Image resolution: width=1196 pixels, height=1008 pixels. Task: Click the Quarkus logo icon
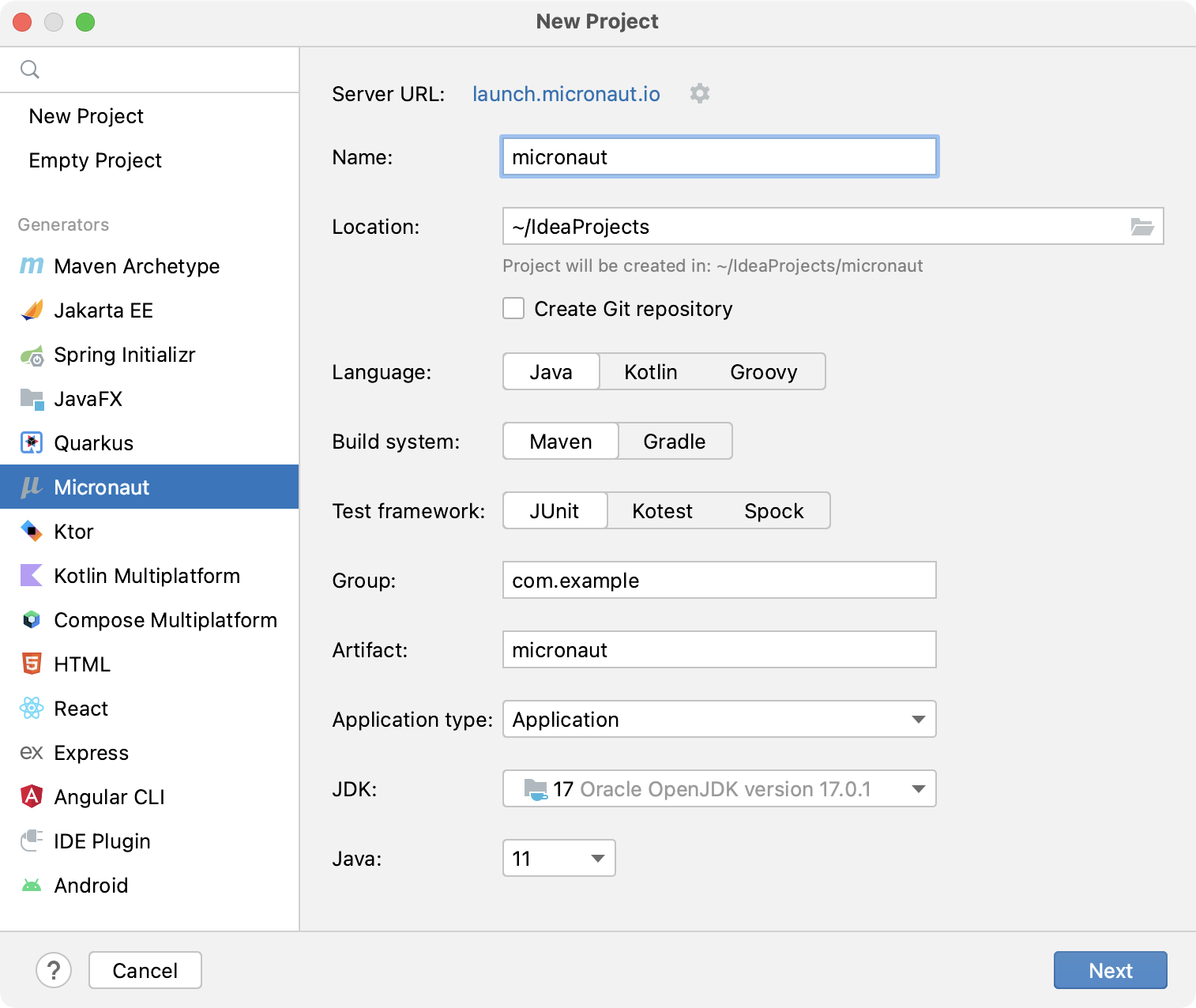coord(32,443)
